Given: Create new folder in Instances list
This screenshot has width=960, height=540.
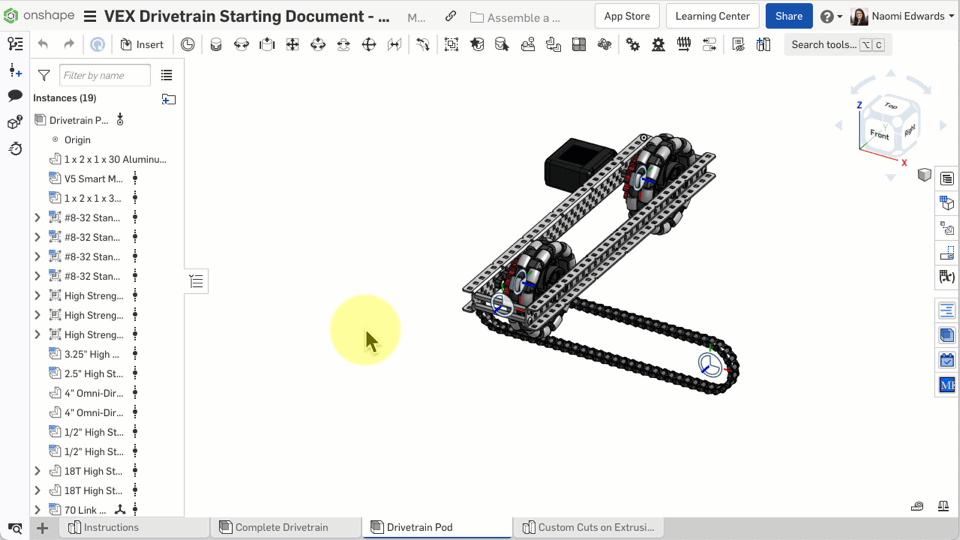Looking at the screenshot, I should (168, 98).
